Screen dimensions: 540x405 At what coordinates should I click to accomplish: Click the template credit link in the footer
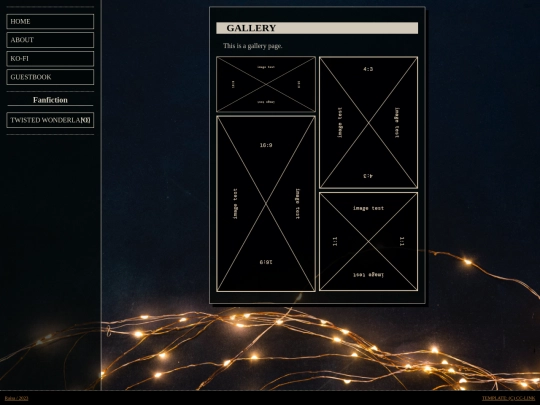click(508, 398)
